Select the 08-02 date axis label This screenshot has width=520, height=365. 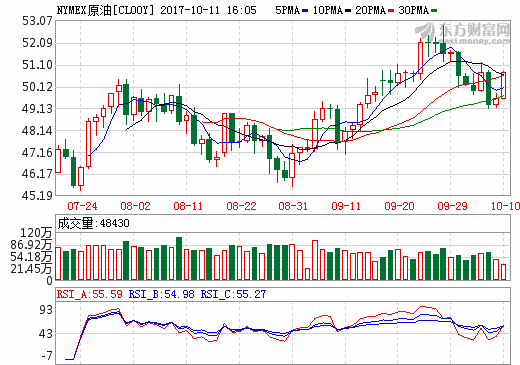coord(135,206)
